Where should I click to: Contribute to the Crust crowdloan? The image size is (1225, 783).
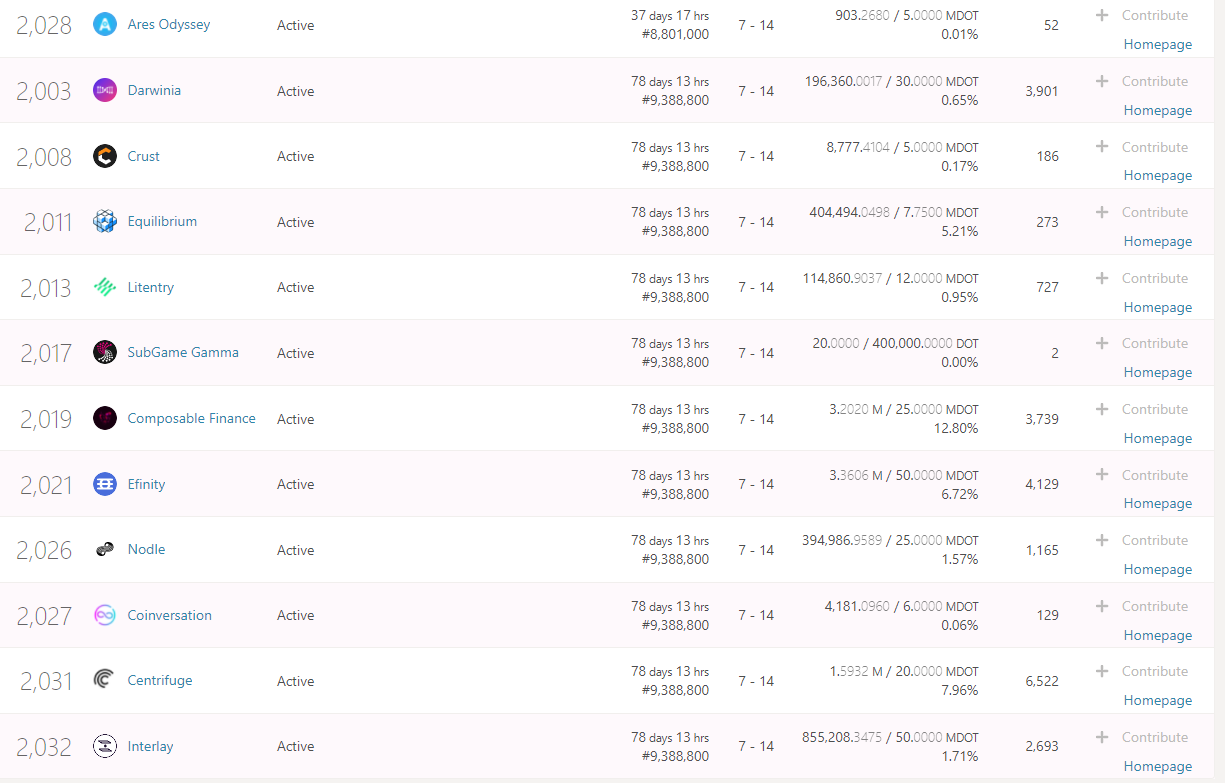[1142, 147]
